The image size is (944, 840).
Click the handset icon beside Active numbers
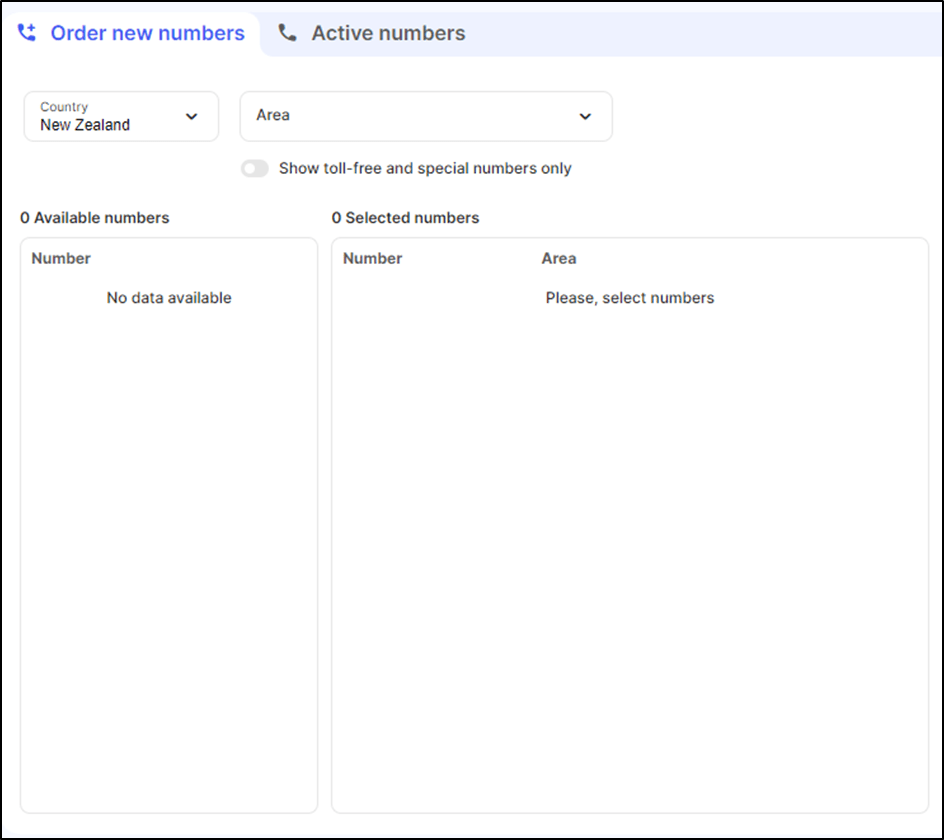287,31
